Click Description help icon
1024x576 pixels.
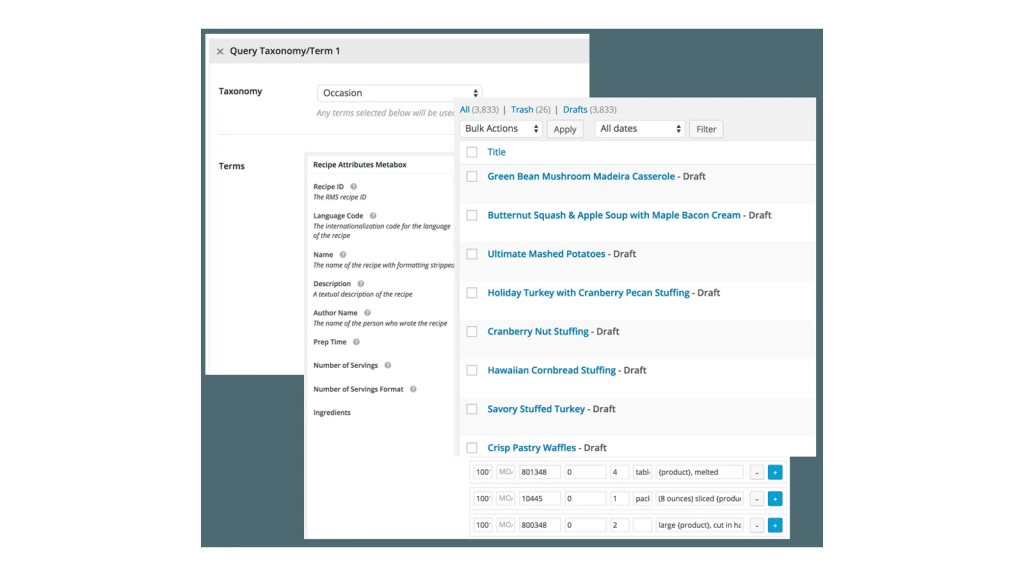(x=360, y=284)
